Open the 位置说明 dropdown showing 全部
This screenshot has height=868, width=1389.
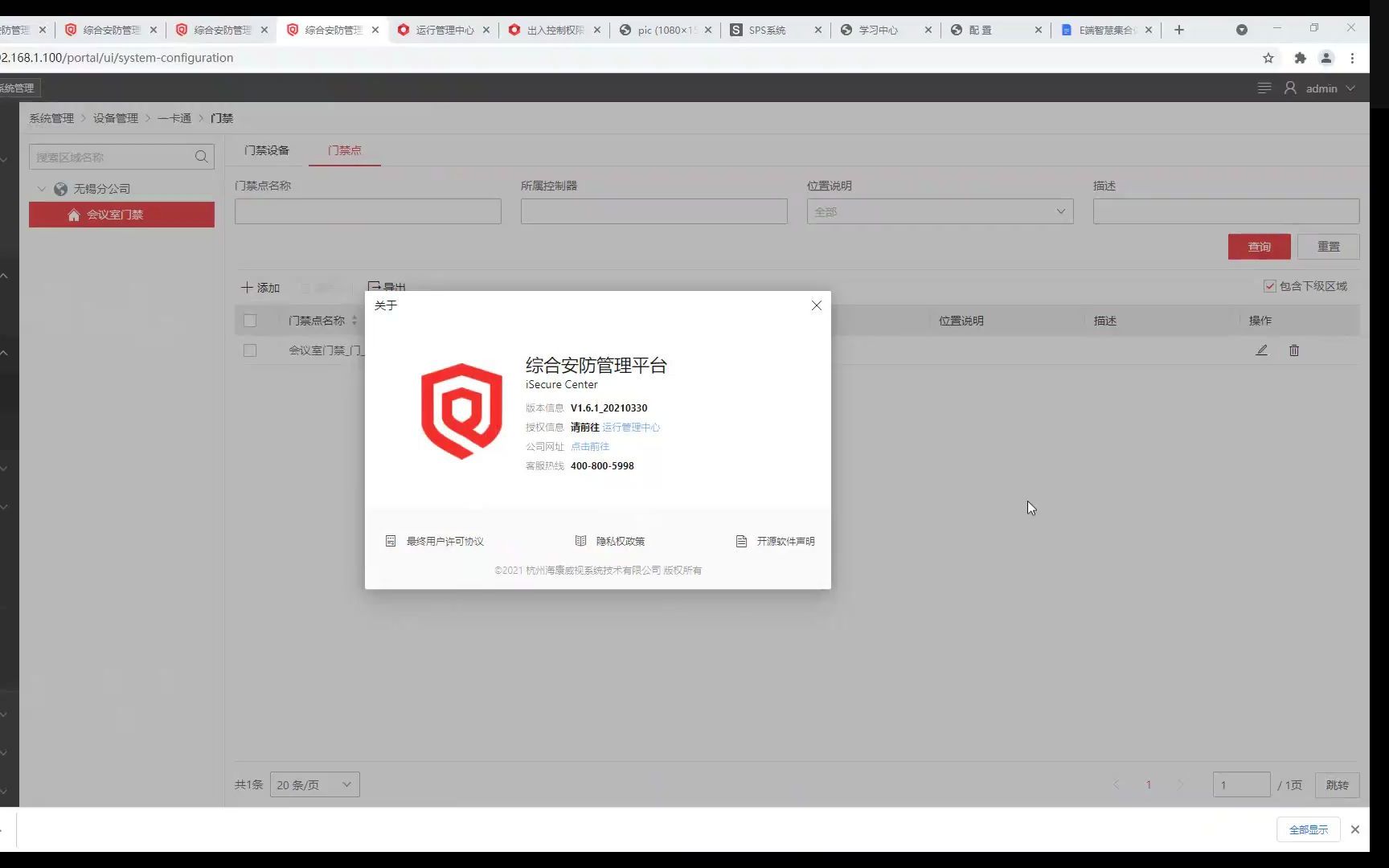coord(940,211)
